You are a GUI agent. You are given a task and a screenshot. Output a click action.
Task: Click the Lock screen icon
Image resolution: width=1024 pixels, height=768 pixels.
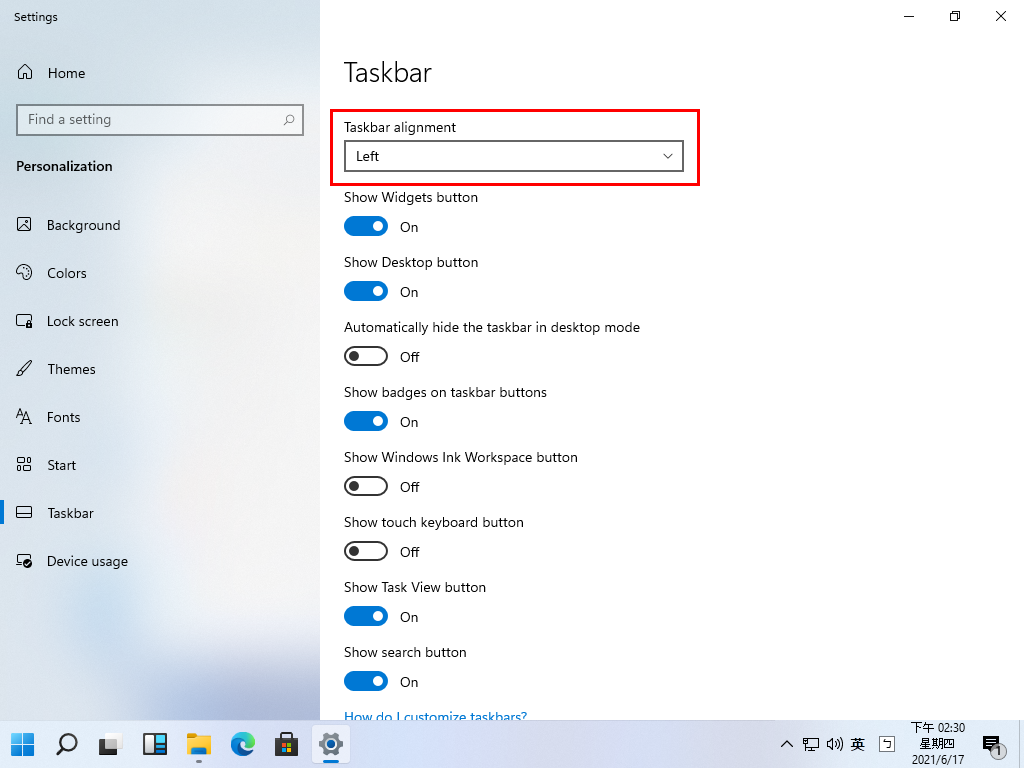click(x=24, y=321)
